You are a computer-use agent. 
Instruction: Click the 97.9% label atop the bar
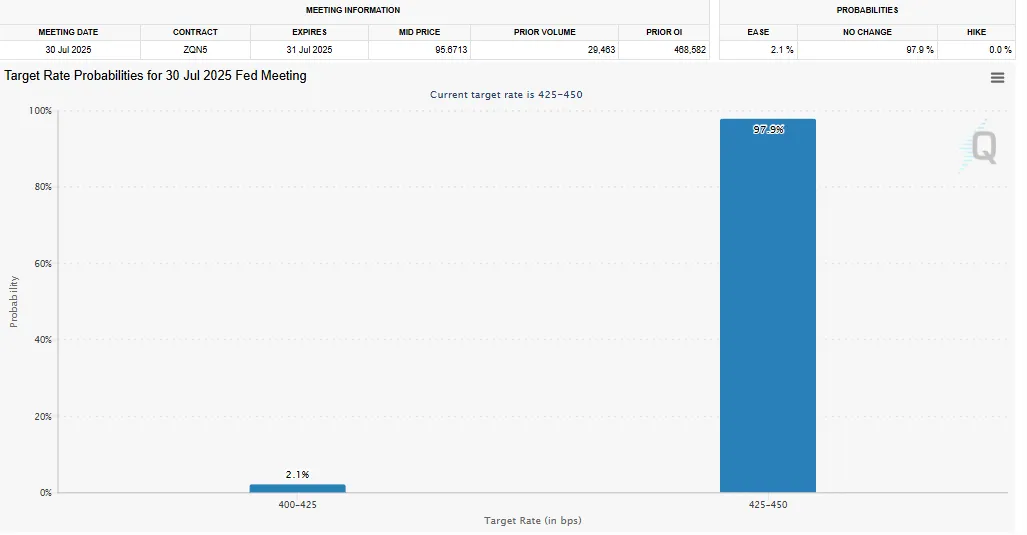[768, 129]
